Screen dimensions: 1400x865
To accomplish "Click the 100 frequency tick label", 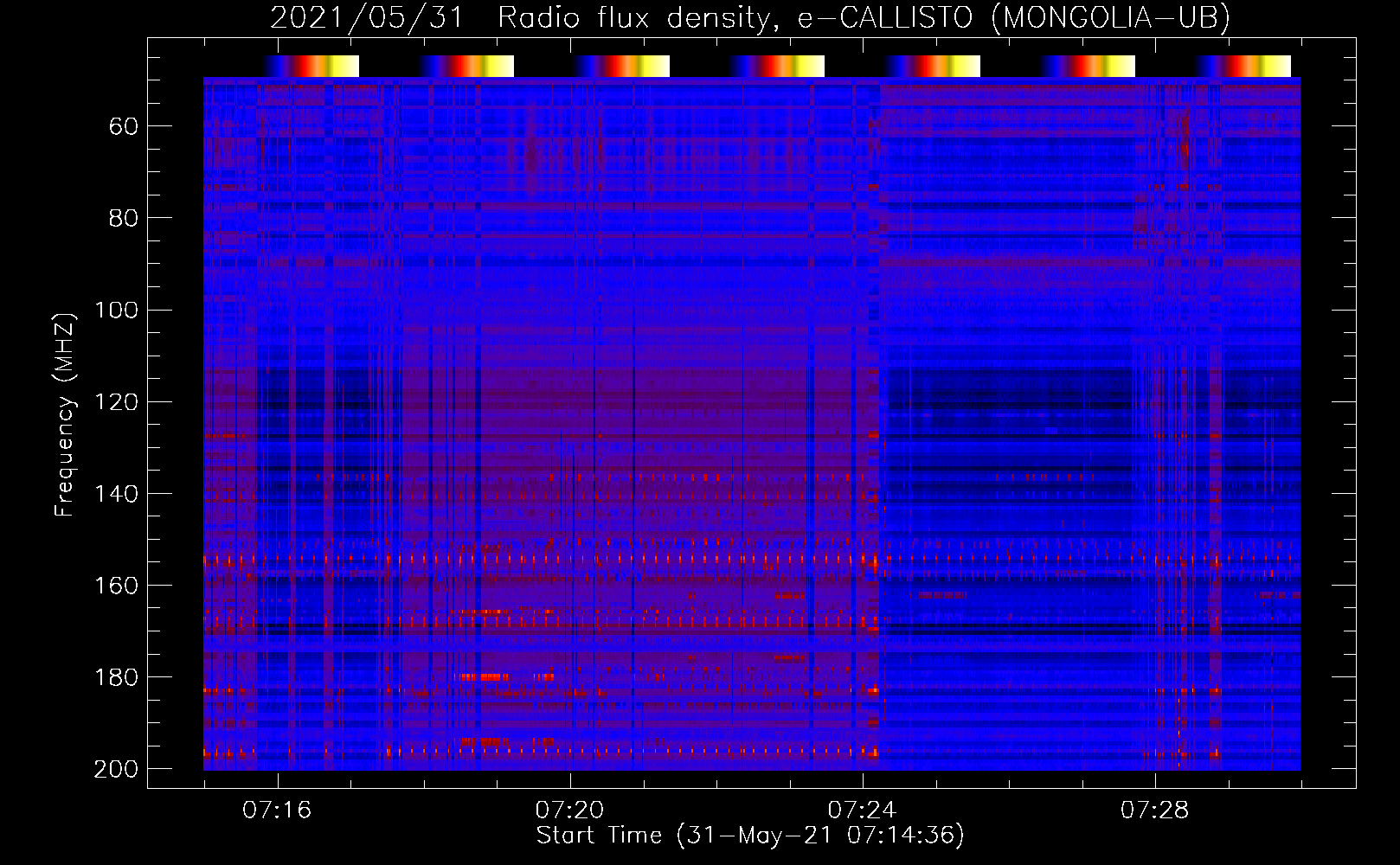I will (117, 311).
